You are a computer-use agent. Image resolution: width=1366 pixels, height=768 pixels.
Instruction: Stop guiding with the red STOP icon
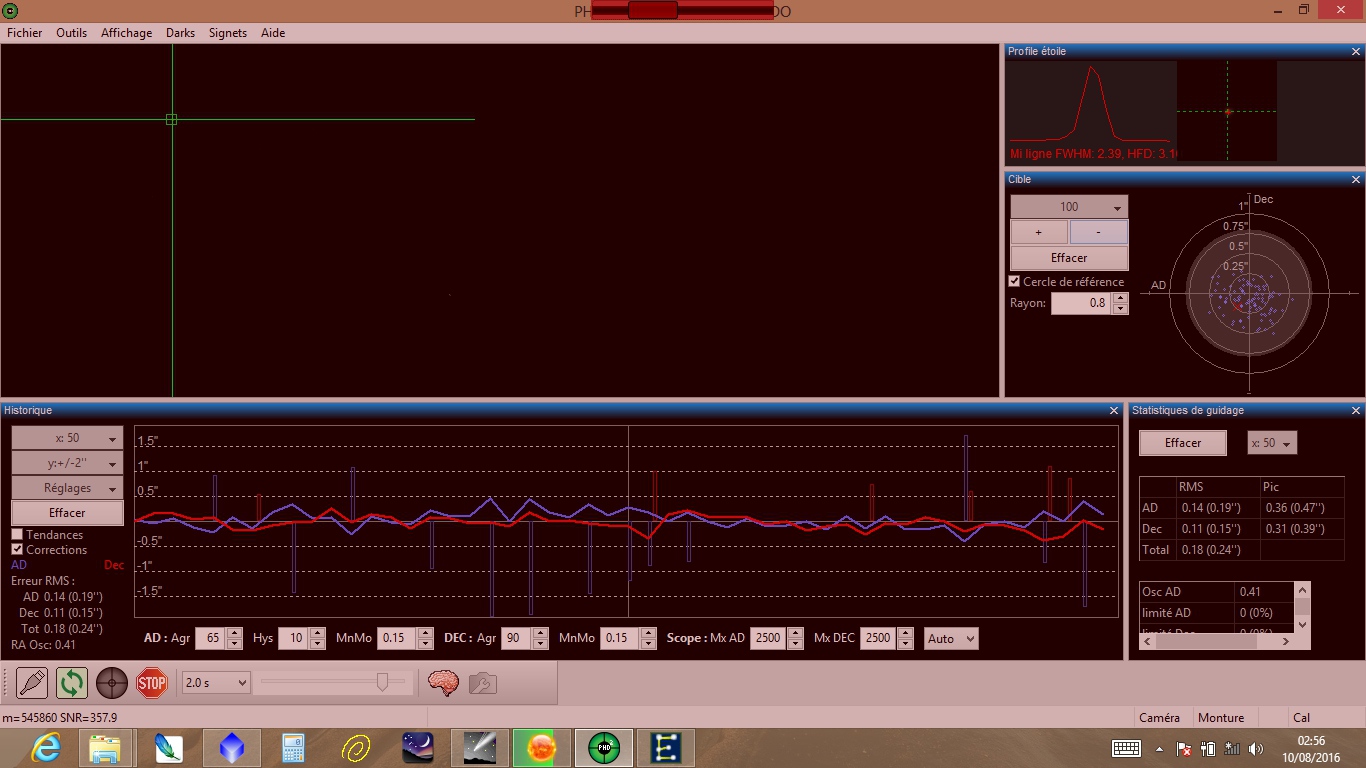coord(152,683)
